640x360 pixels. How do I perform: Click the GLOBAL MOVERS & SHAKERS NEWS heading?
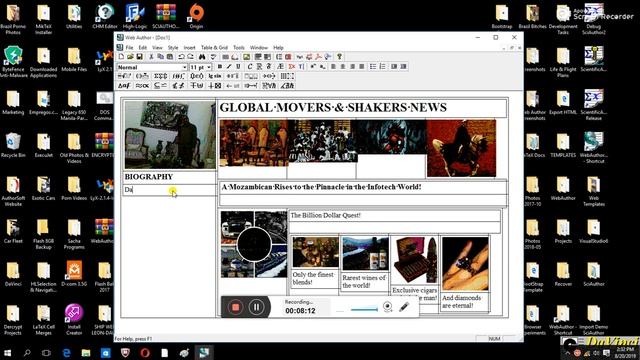pos(333,107)
